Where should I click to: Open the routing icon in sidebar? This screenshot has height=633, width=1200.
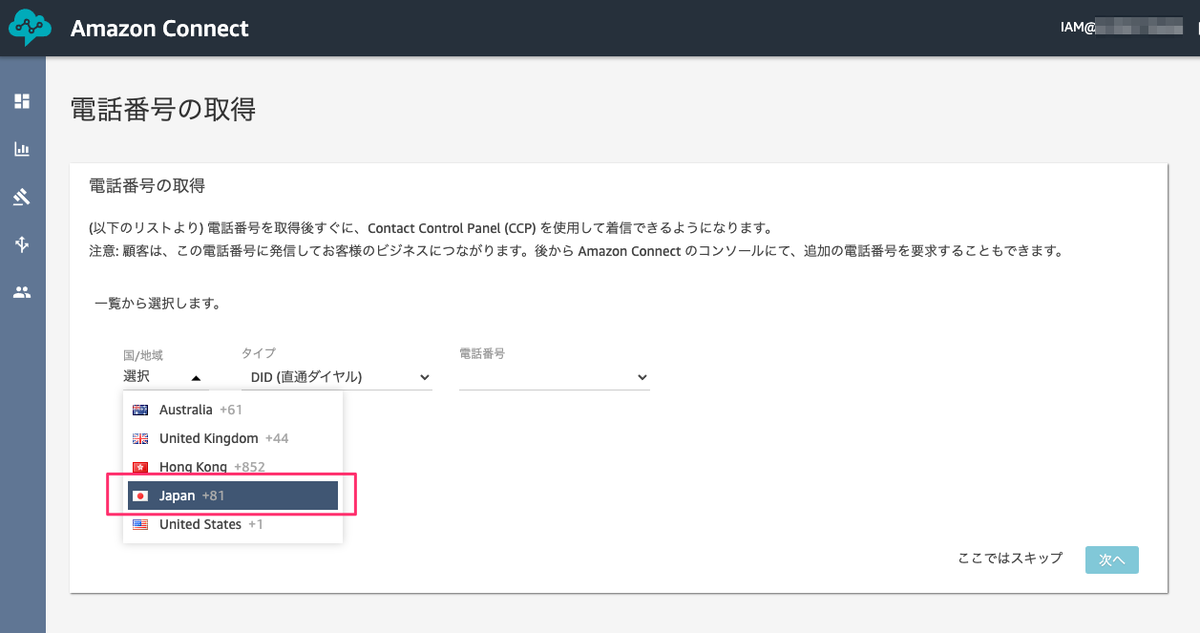[x=22, y=197]
